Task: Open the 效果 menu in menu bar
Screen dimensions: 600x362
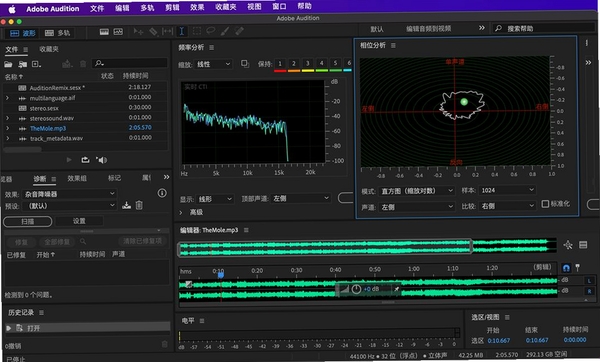Action: (197, 7)
